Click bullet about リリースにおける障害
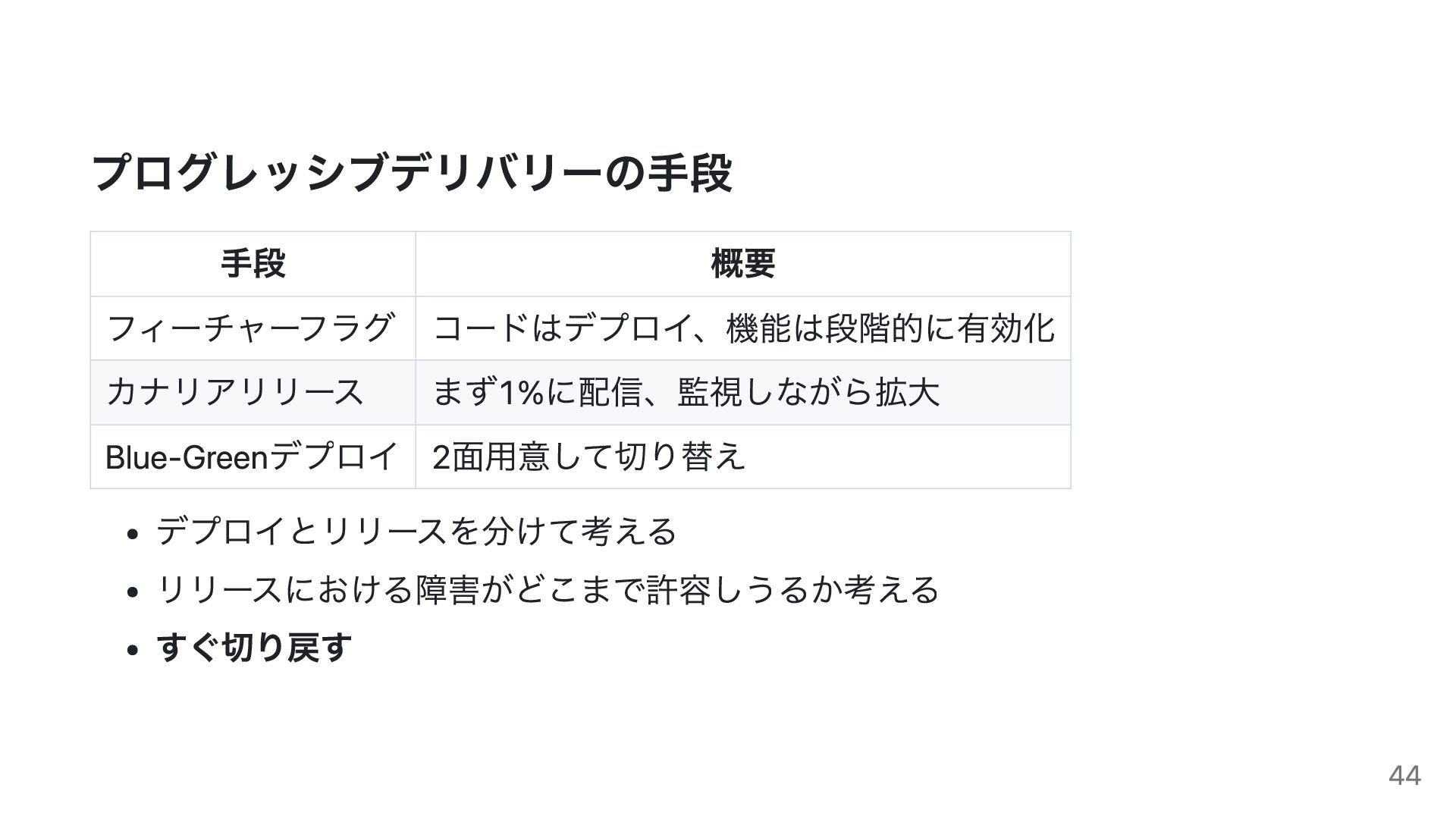Viewport: 1456px width, 819px height. click(x=548, y=589)
